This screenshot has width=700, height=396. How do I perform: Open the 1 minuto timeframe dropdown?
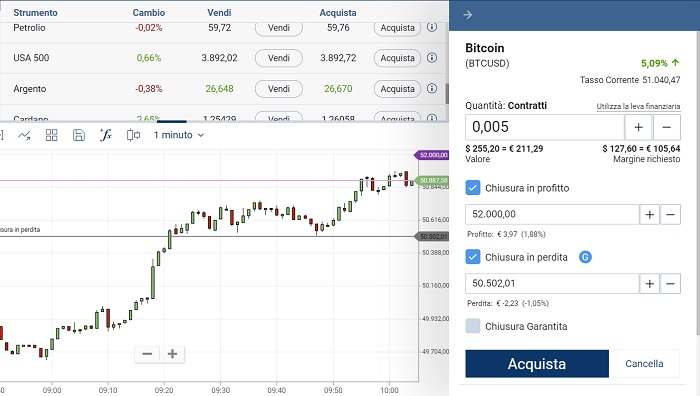coord(179,135)
